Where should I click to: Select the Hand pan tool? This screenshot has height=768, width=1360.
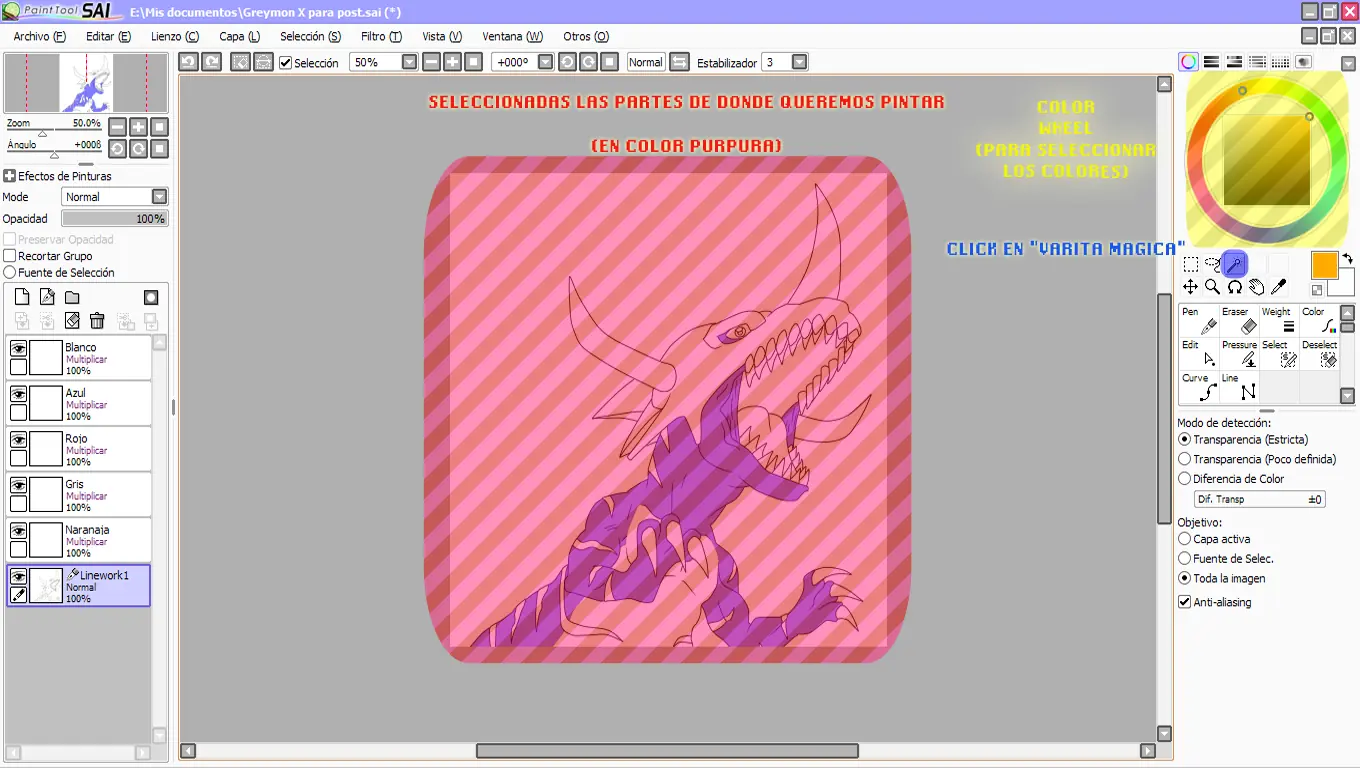1257,287
